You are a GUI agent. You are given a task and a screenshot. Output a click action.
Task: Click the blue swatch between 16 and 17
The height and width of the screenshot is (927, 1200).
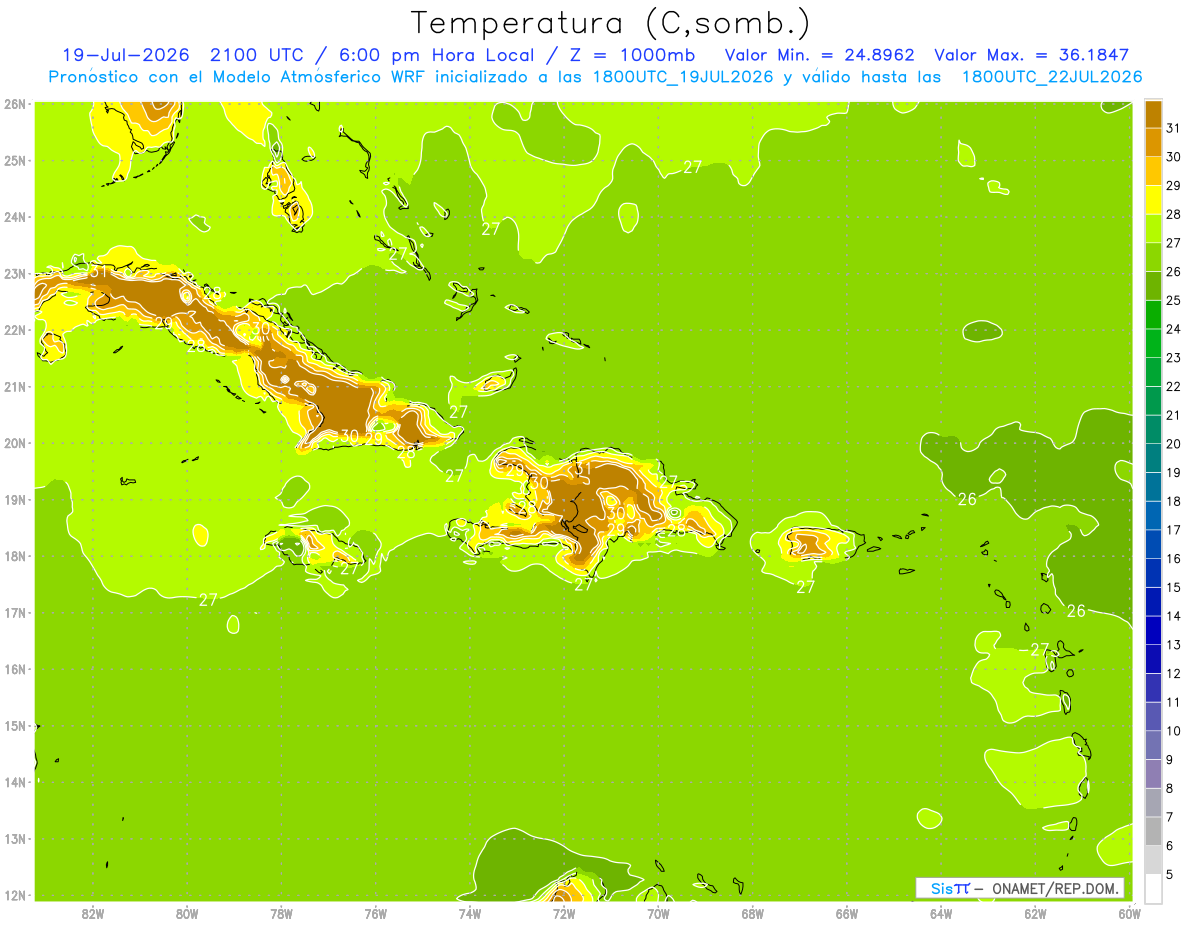tap(1153, 545)
